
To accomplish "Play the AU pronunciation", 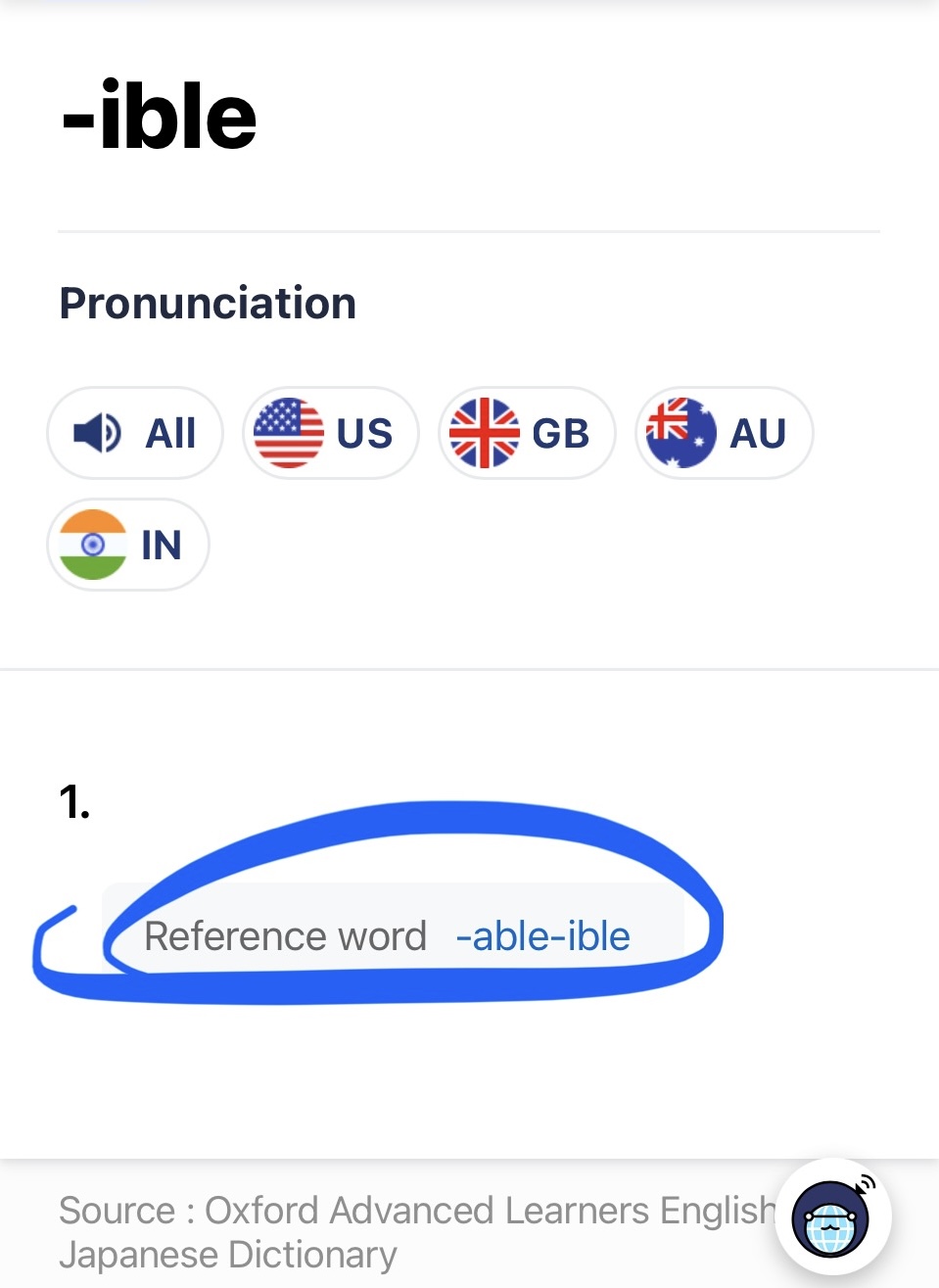I will pyautogui.click(x=725, y=433).
